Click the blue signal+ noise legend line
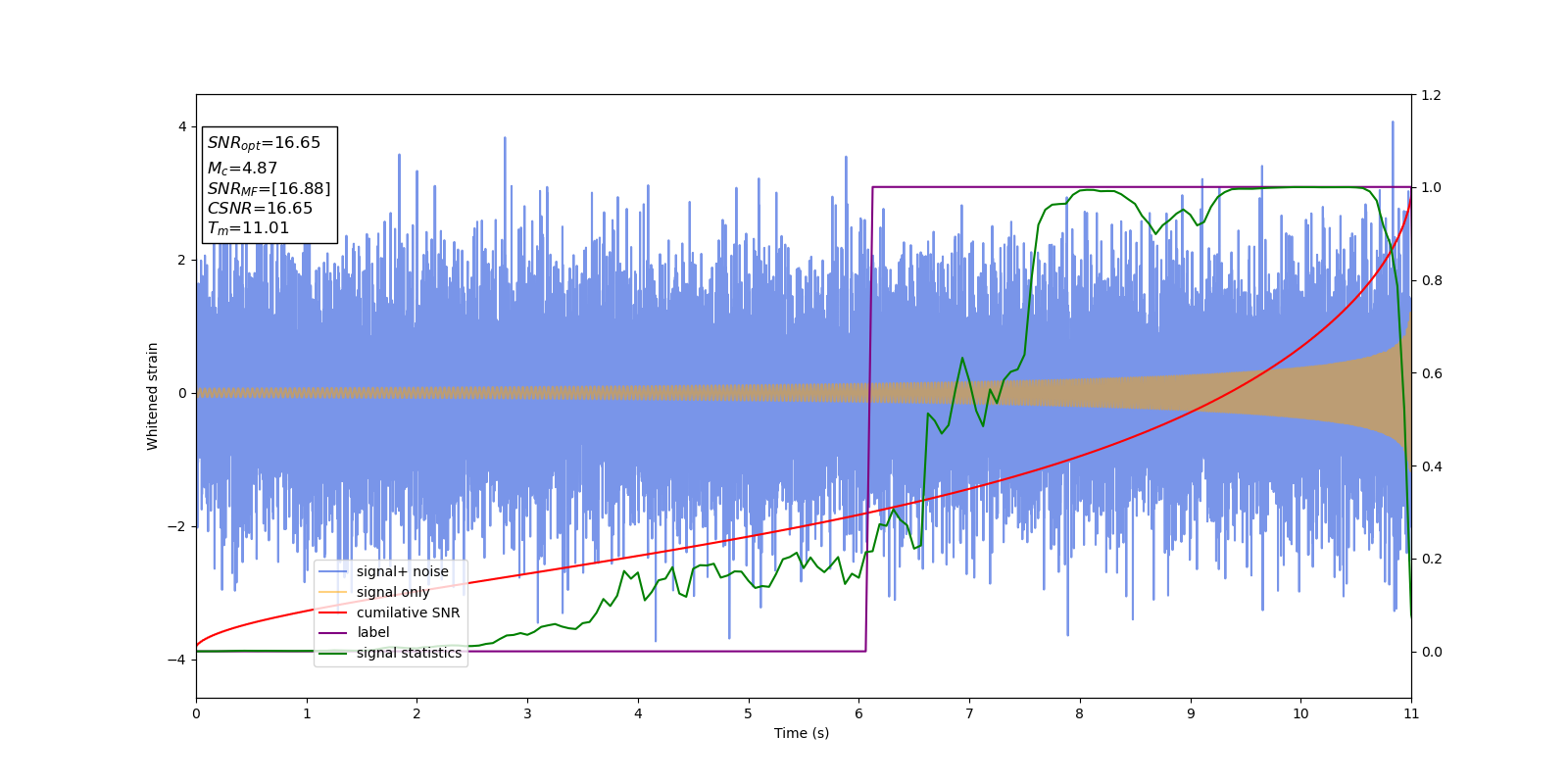The image size is (1568, 784). pos(333,571)
